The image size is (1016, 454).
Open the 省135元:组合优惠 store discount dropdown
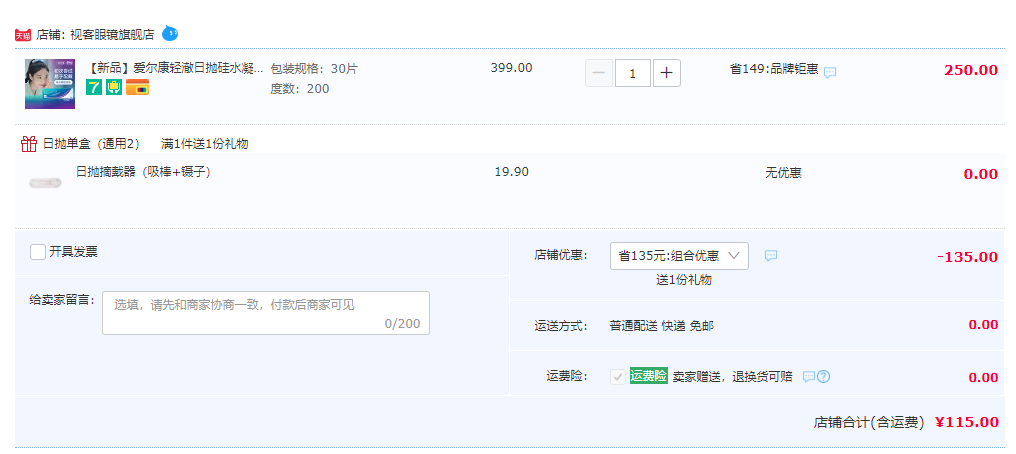[679, 256]
